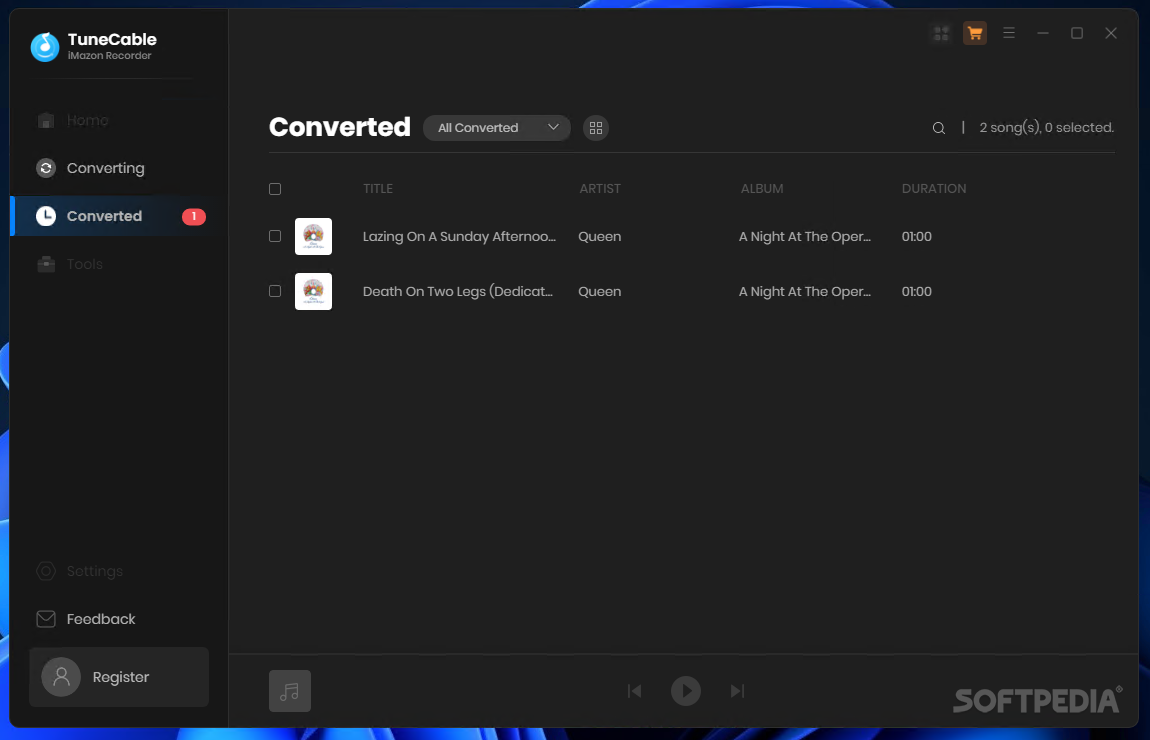Click the user avatar icon

click(61, 676)
